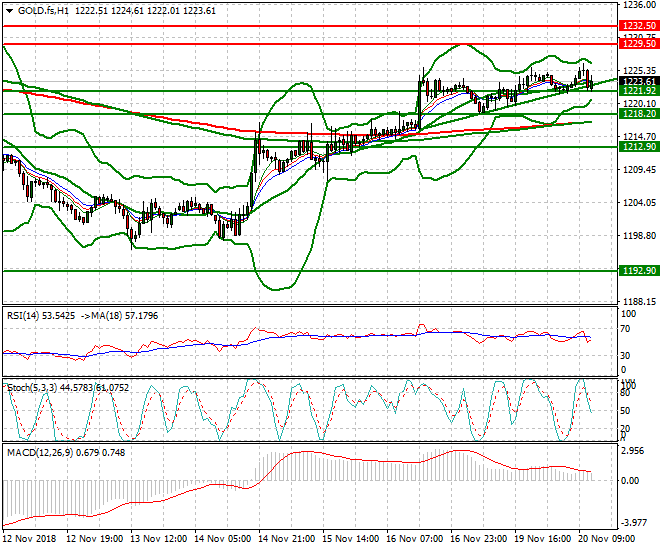Click the 1220.10 price scale value

(x=639, y=104)
